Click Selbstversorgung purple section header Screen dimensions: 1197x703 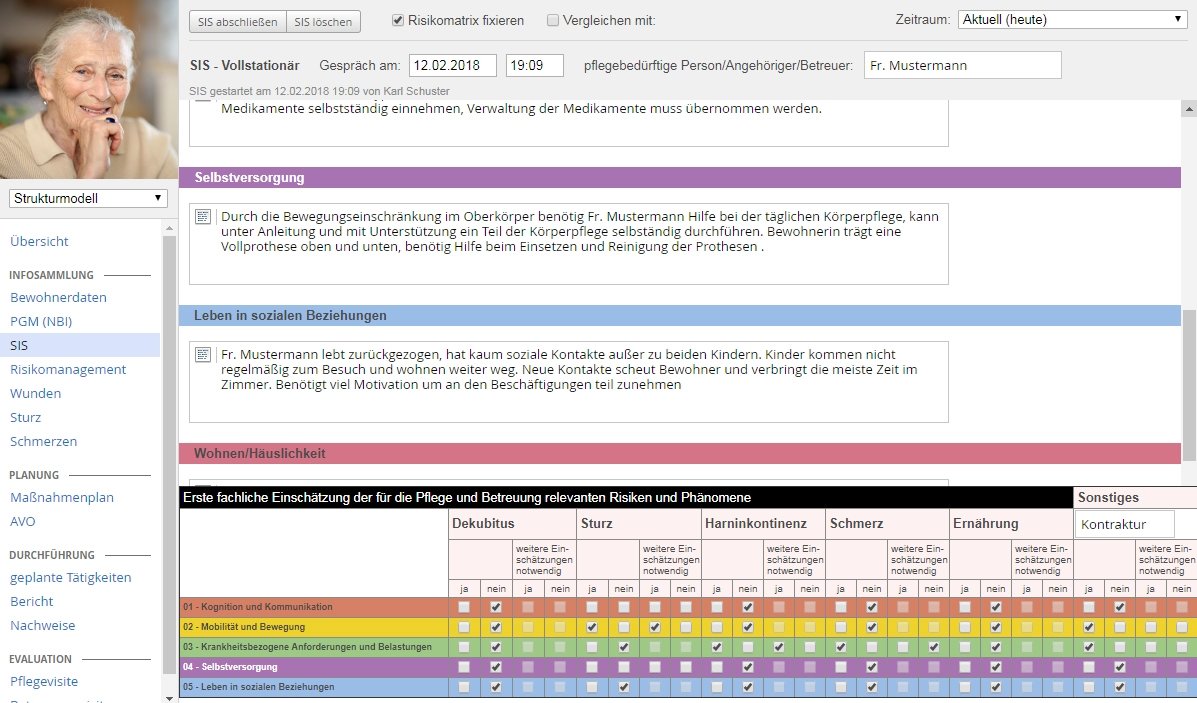coord(679,177)
